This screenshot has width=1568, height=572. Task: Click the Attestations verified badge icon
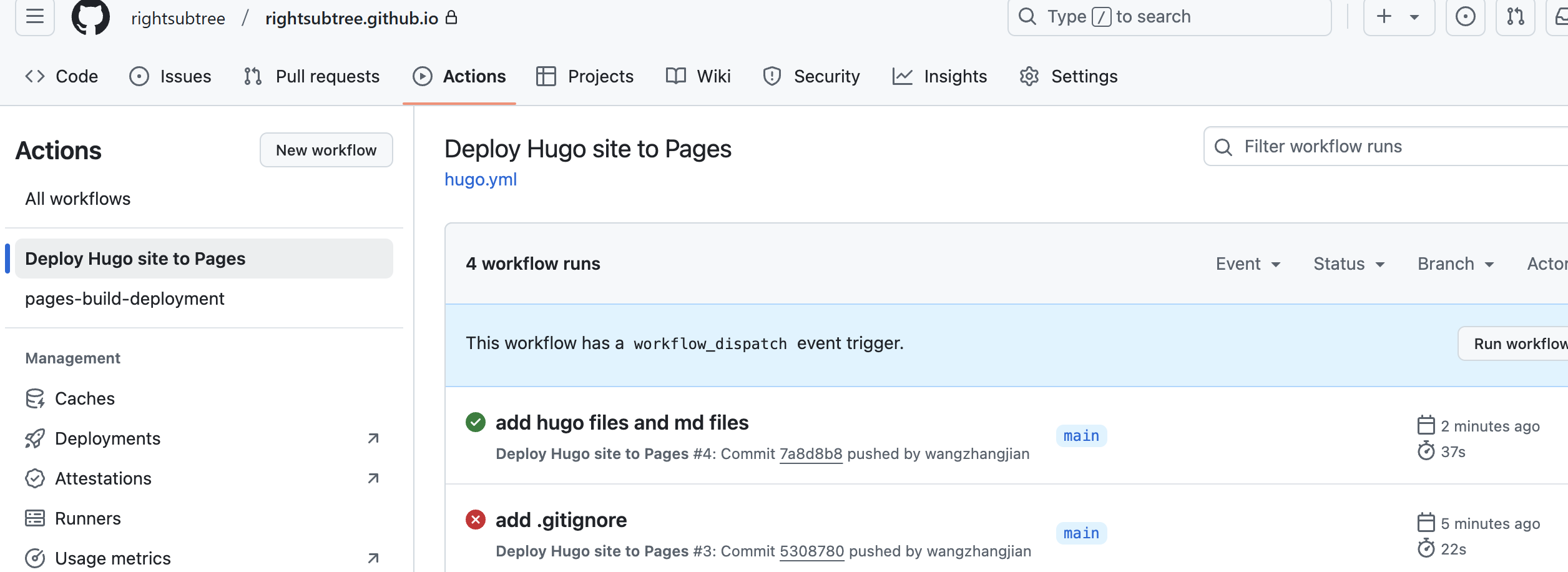click(35, 478)
